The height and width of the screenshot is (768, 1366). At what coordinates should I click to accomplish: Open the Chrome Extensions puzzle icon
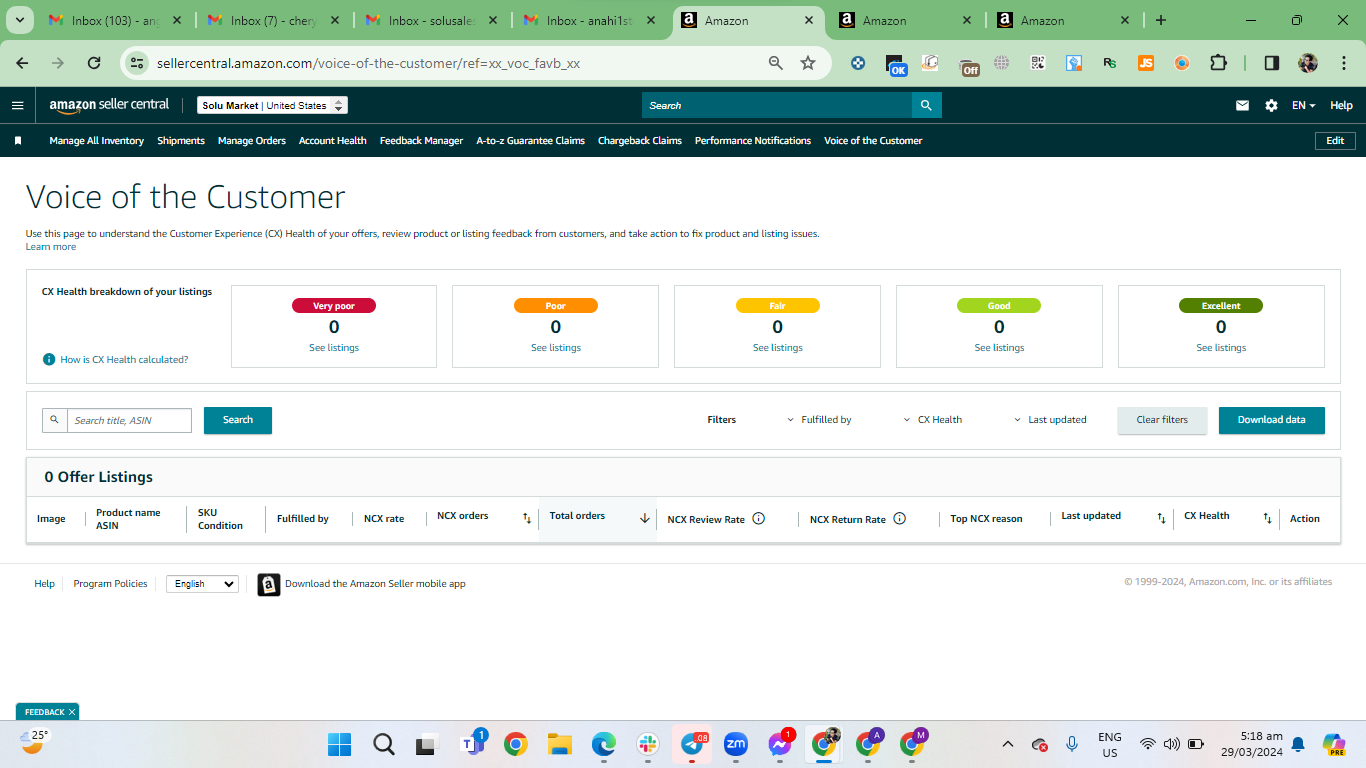[1218, 63]
